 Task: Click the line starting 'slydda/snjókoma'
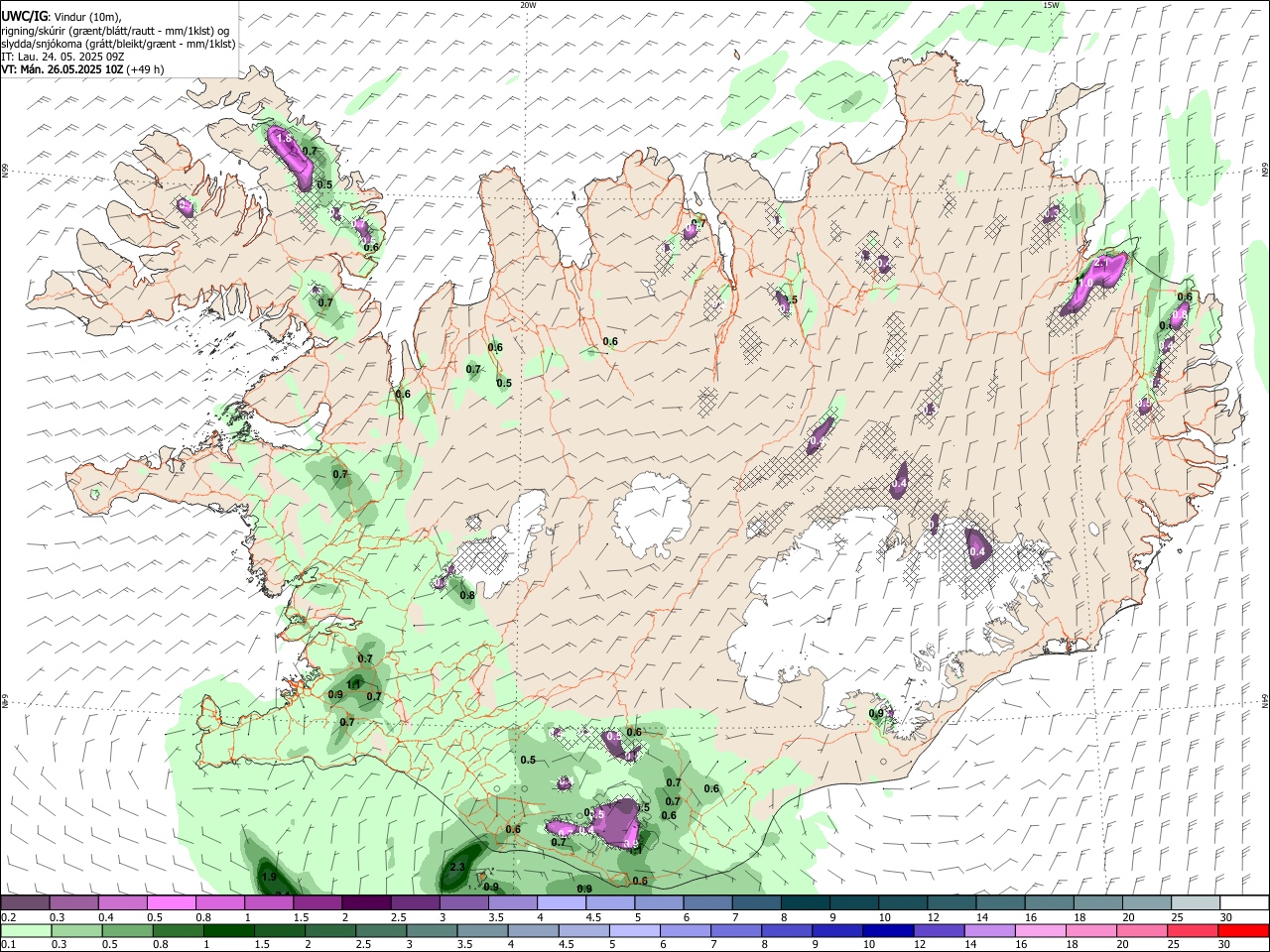point(118,44)
